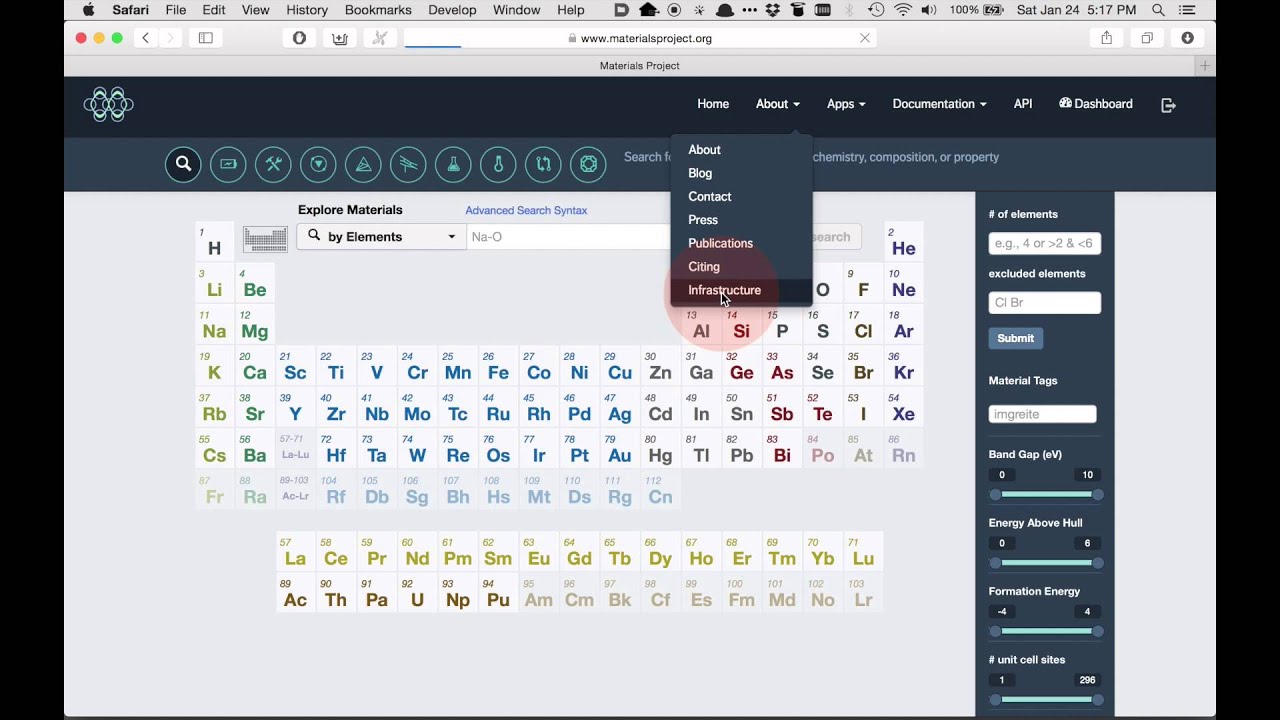Open the Dashboard link
The height and width of the screenshot is (720, 1280).
click(1096, 104)
